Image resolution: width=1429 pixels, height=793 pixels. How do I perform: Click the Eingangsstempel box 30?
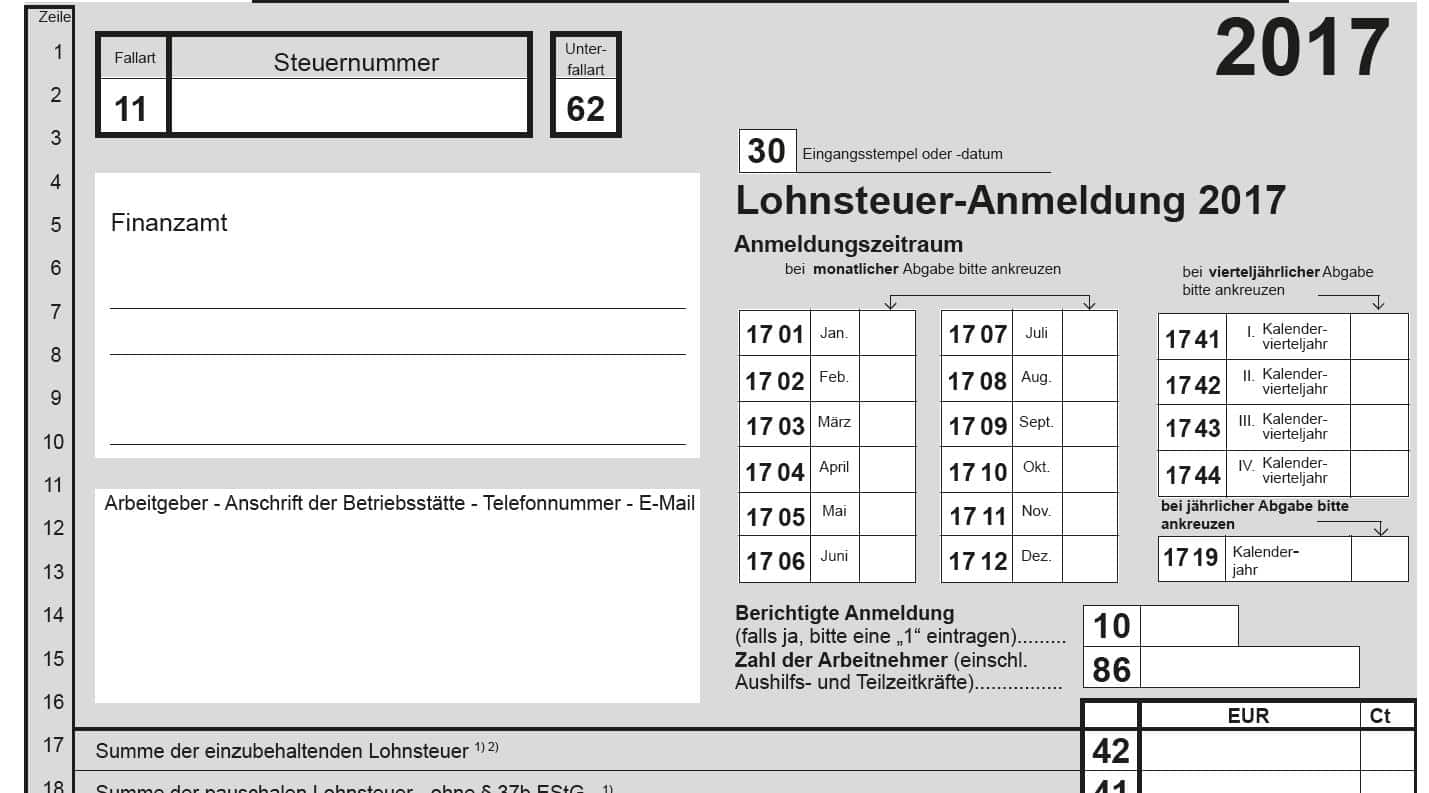point(767,151)
